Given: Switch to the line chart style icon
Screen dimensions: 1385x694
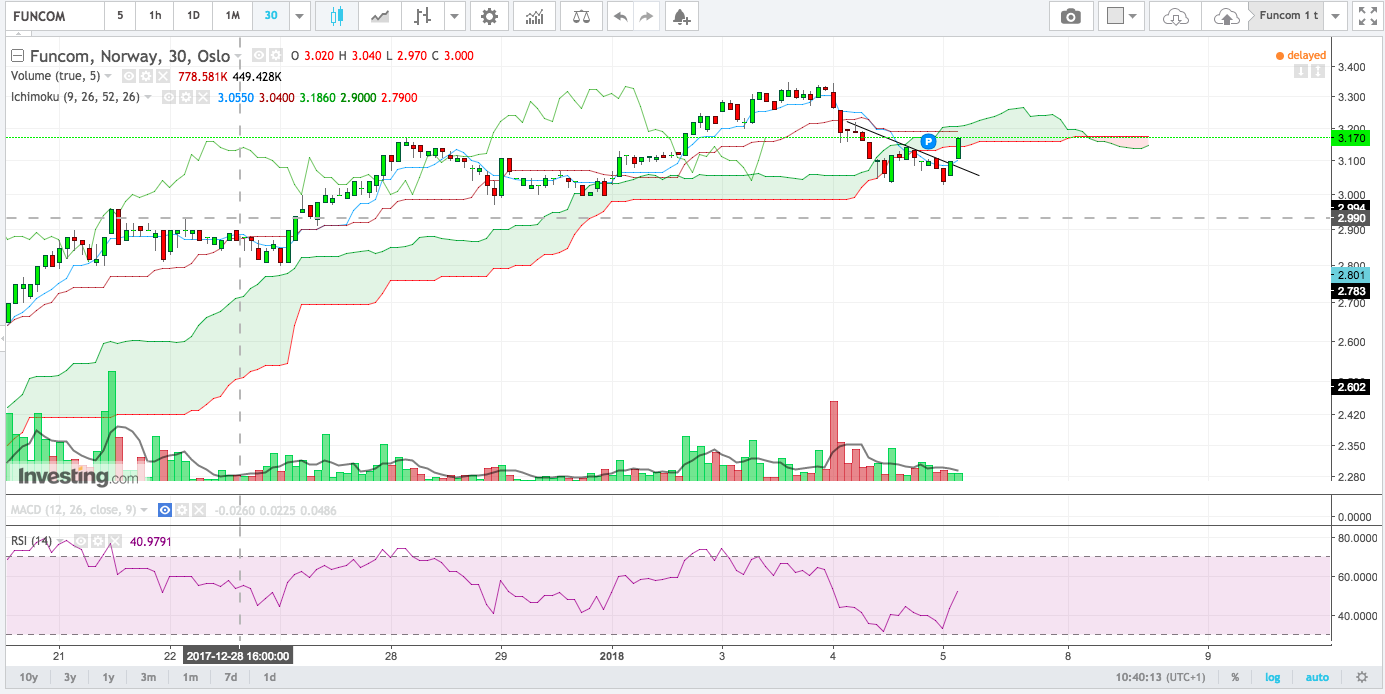Looking at the screenshot, I should pos(380,16).
